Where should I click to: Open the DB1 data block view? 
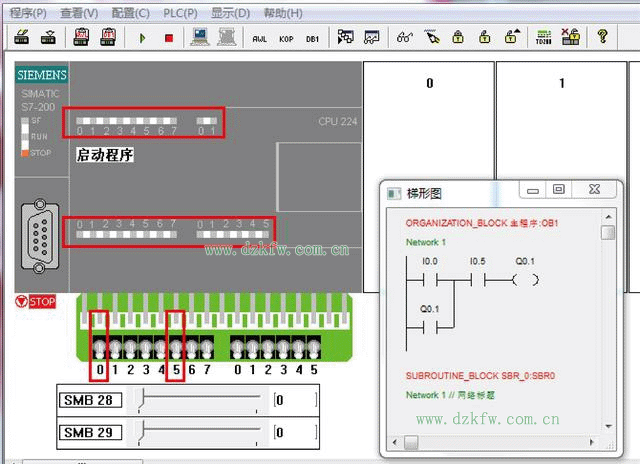pos(312,38)
